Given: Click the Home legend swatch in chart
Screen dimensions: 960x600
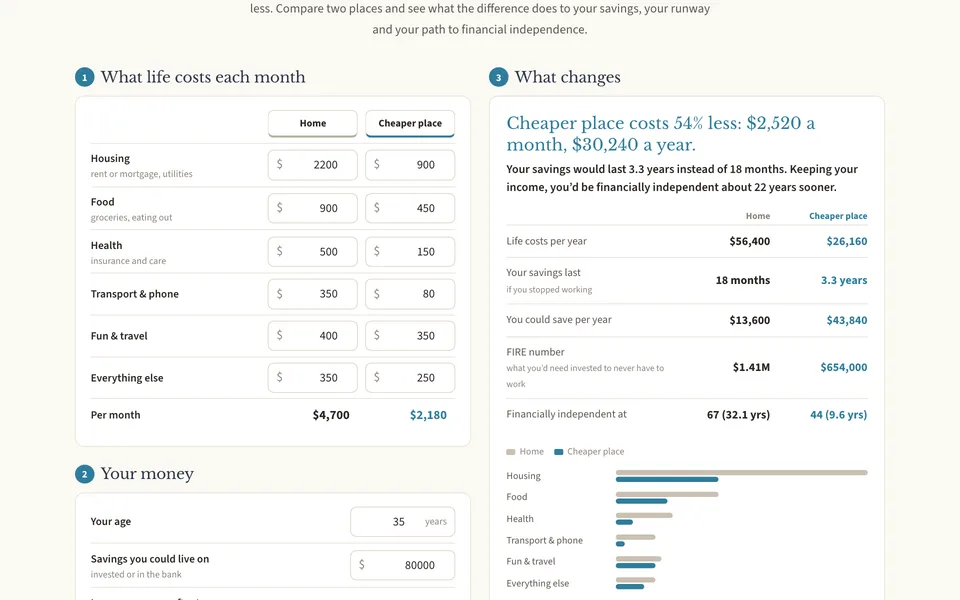Looking at the screenshot, I should point(511,452).
